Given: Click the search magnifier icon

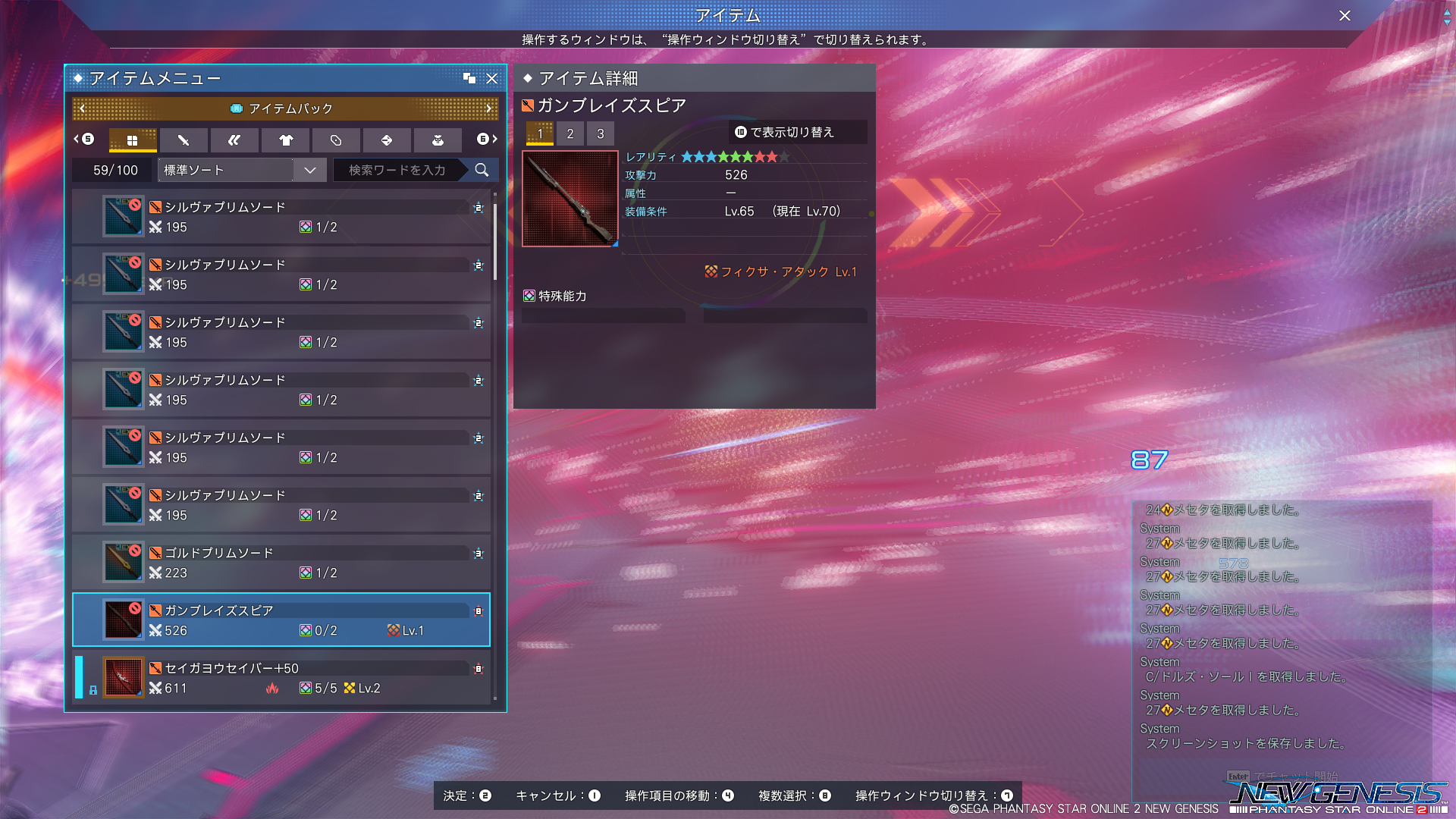Looking at the screenshot, I should pyautogui.click(x=482, y=170).
